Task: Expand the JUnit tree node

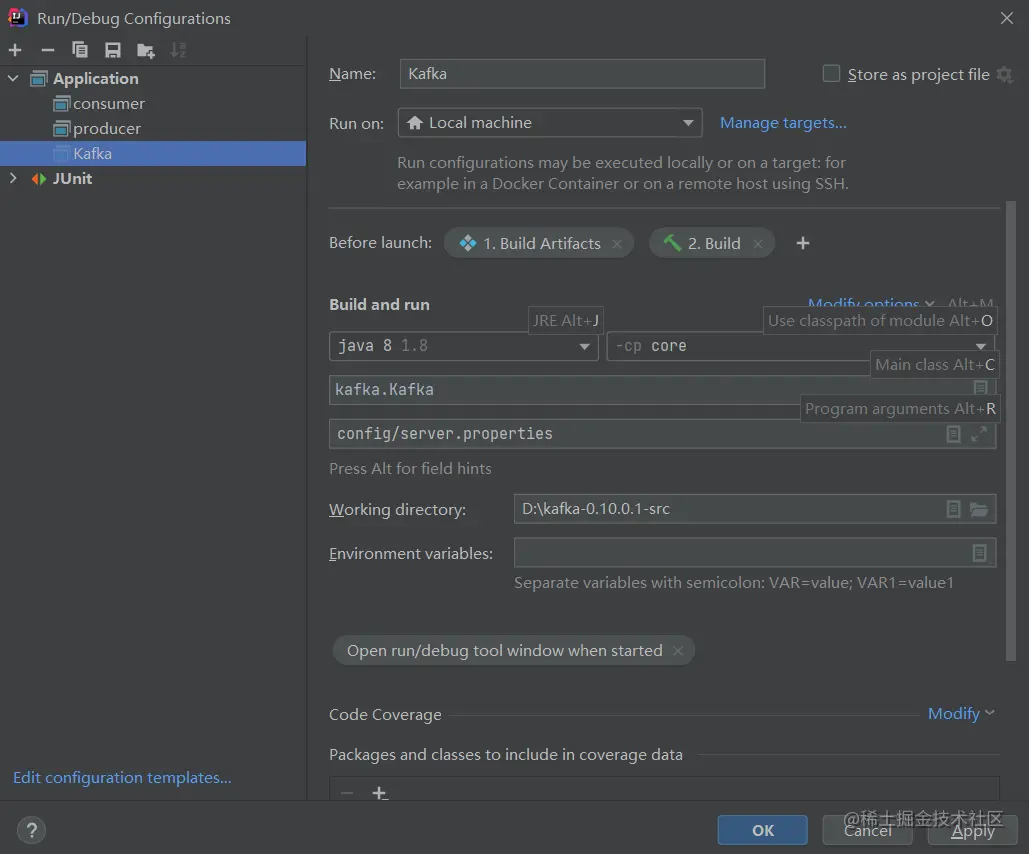Action: [x=13, y=178]
